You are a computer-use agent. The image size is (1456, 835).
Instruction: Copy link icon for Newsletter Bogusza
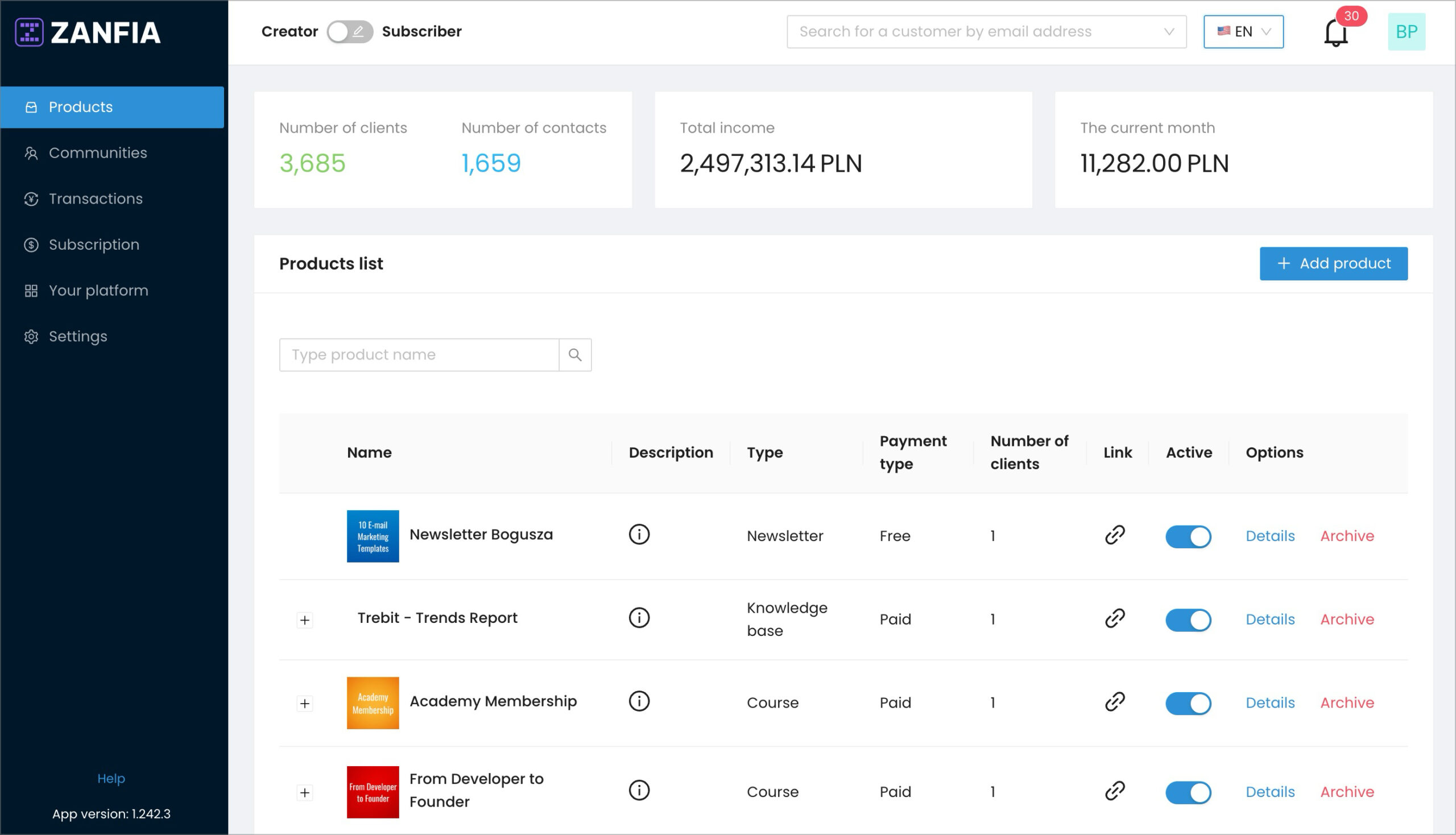click(1114, 535)
